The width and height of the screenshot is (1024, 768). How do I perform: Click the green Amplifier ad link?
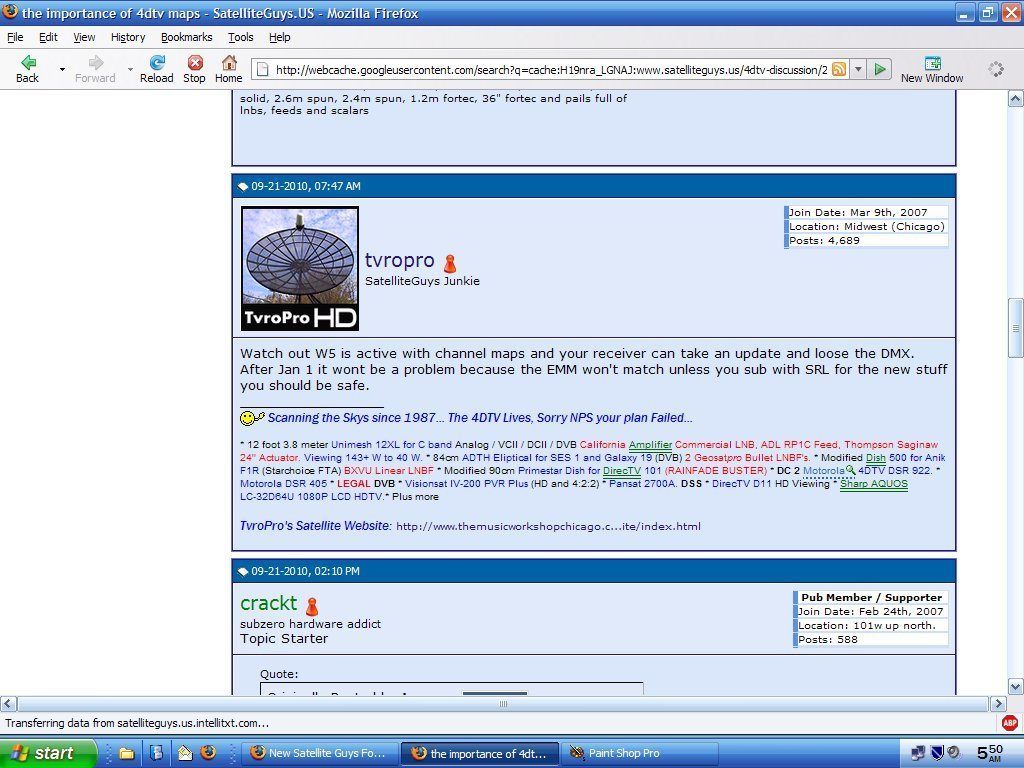[650, 445]
